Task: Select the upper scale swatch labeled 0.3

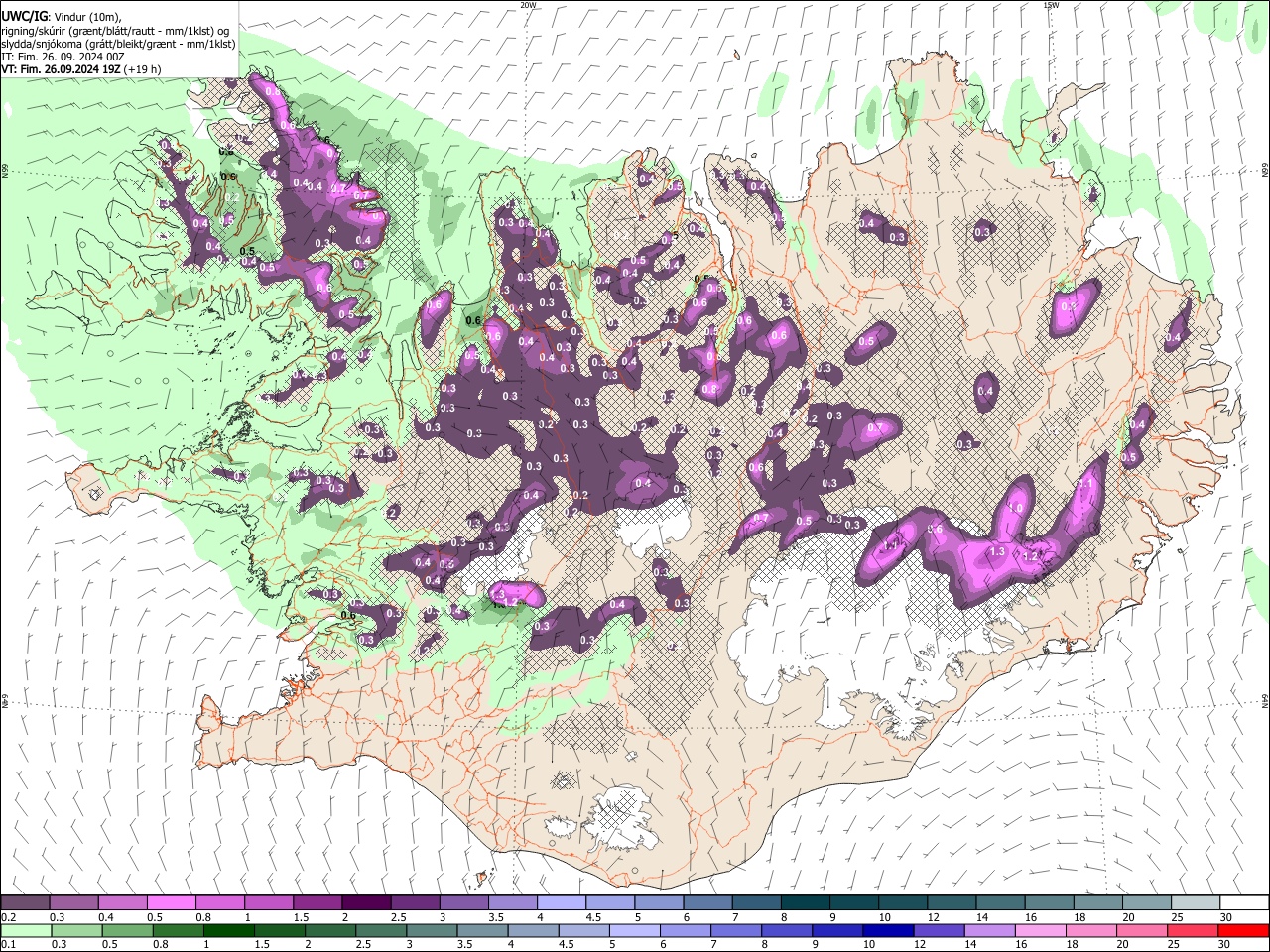Action: pos(73,903)
